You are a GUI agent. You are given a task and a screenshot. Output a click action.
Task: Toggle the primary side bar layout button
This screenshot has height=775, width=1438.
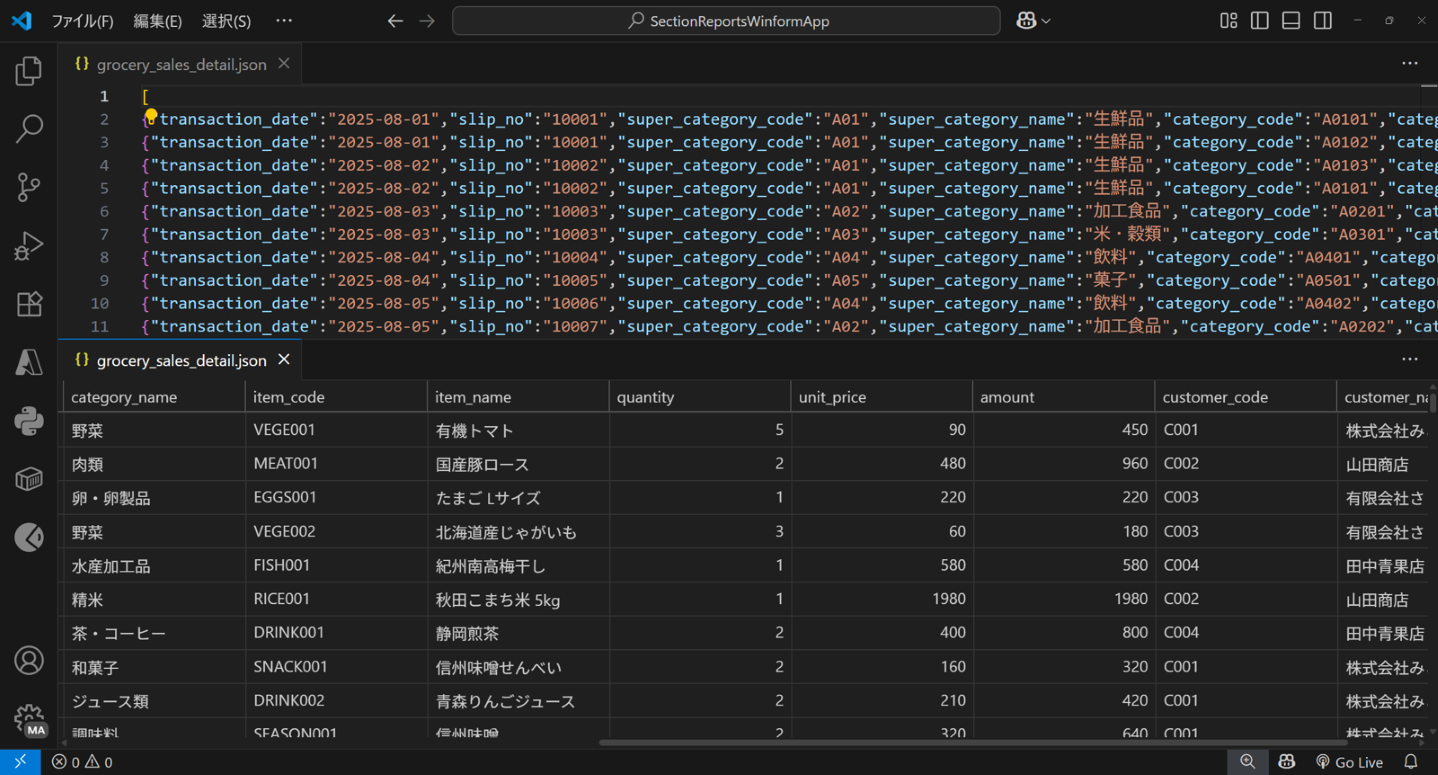1260,21
